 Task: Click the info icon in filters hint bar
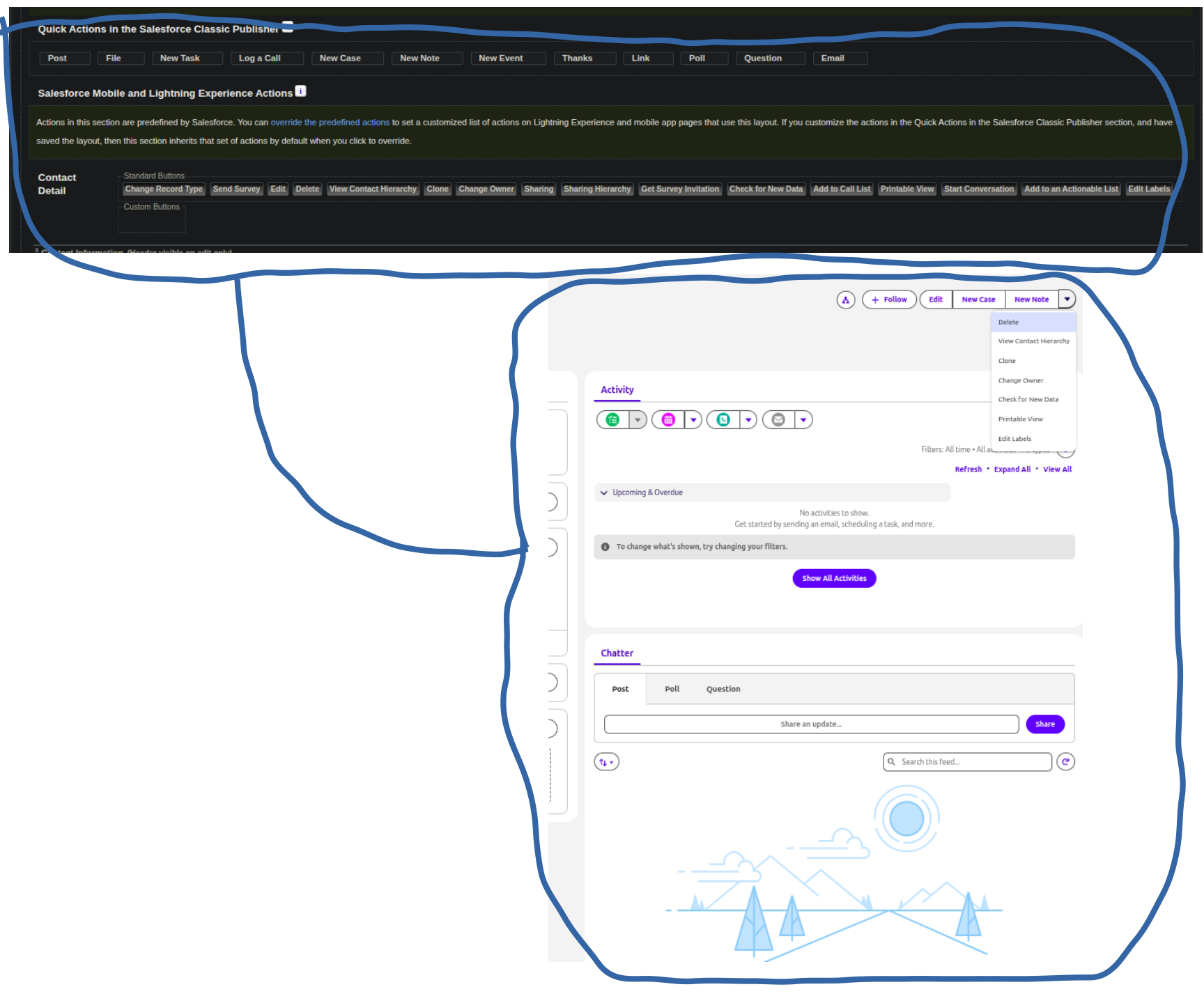[x=605, y=547]
